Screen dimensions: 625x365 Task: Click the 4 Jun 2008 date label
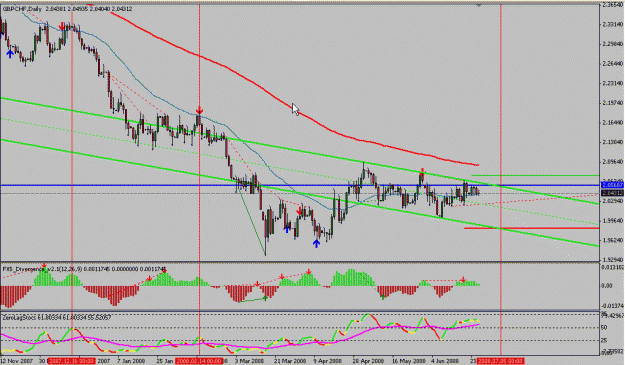click(x=446, y=361)
